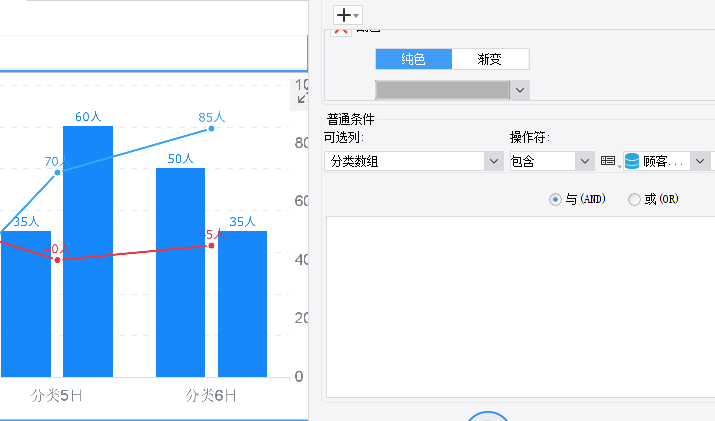Click the gray color swatch
715x421 pixels.
click(x=442, y=90)
